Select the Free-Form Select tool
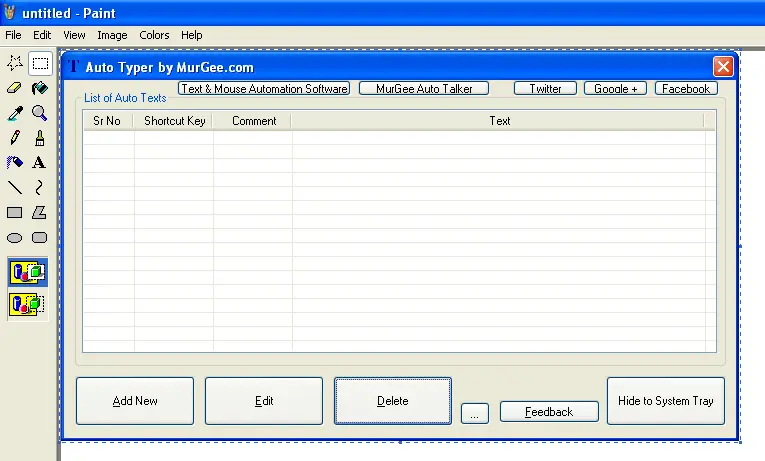Image resolution: width=765 pixels, height=461 pixels. pyautogui.click(x=15, y=63)
